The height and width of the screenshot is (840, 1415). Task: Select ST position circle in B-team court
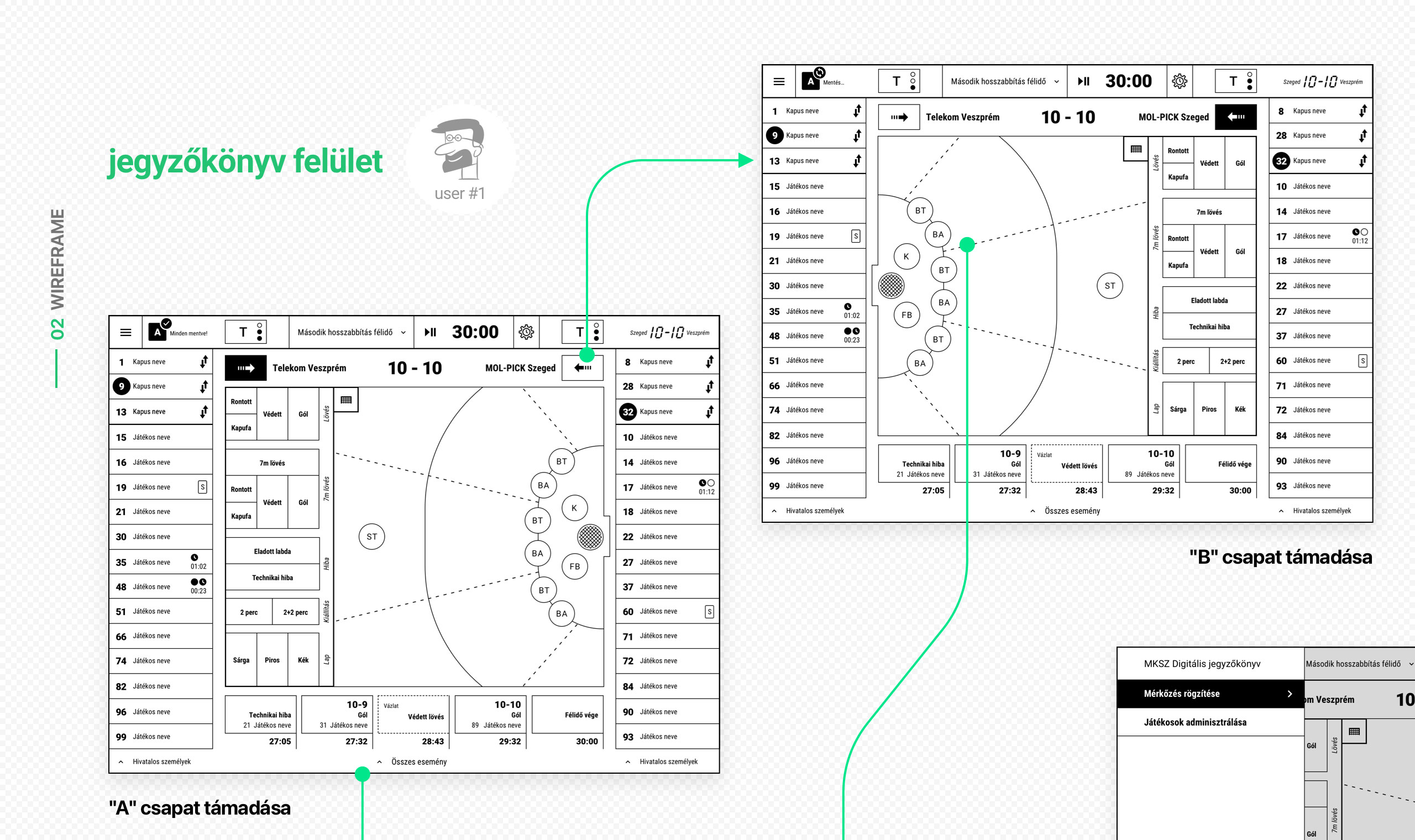(x=1110, y=286)
